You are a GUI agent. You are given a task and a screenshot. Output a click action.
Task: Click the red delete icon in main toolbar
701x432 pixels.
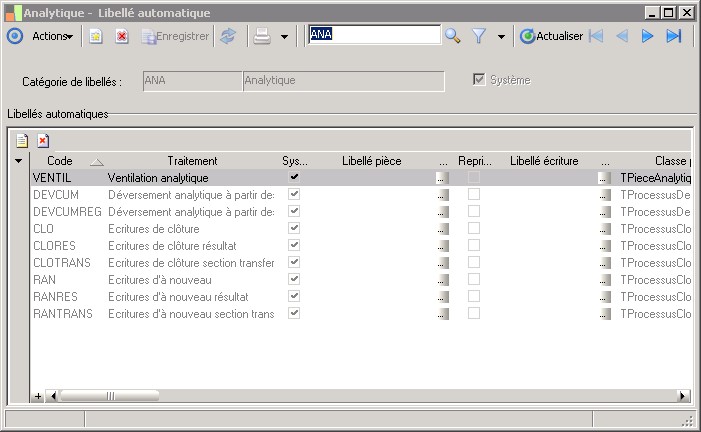pos(122,36)
